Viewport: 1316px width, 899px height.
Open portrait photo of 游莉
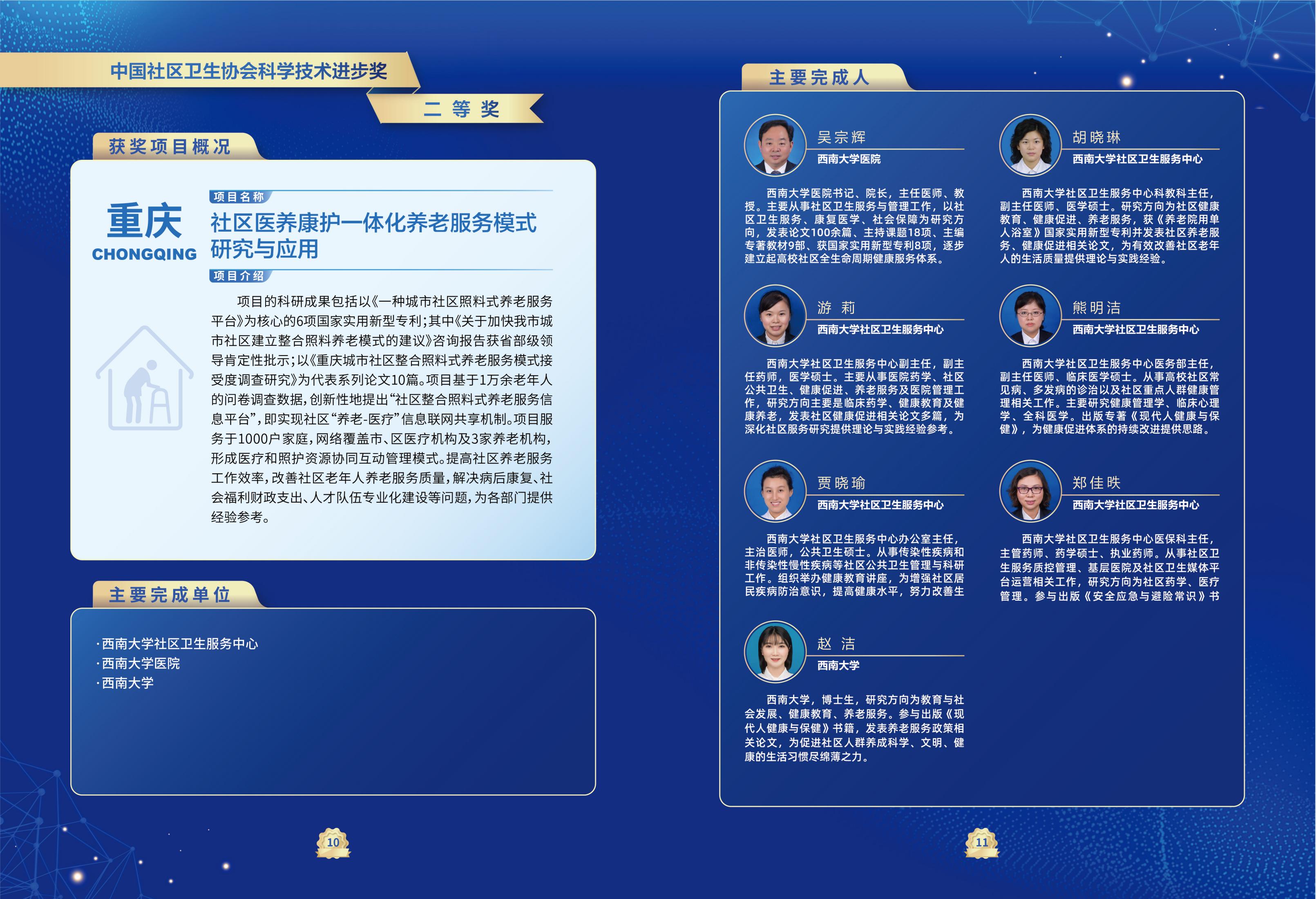775,315
